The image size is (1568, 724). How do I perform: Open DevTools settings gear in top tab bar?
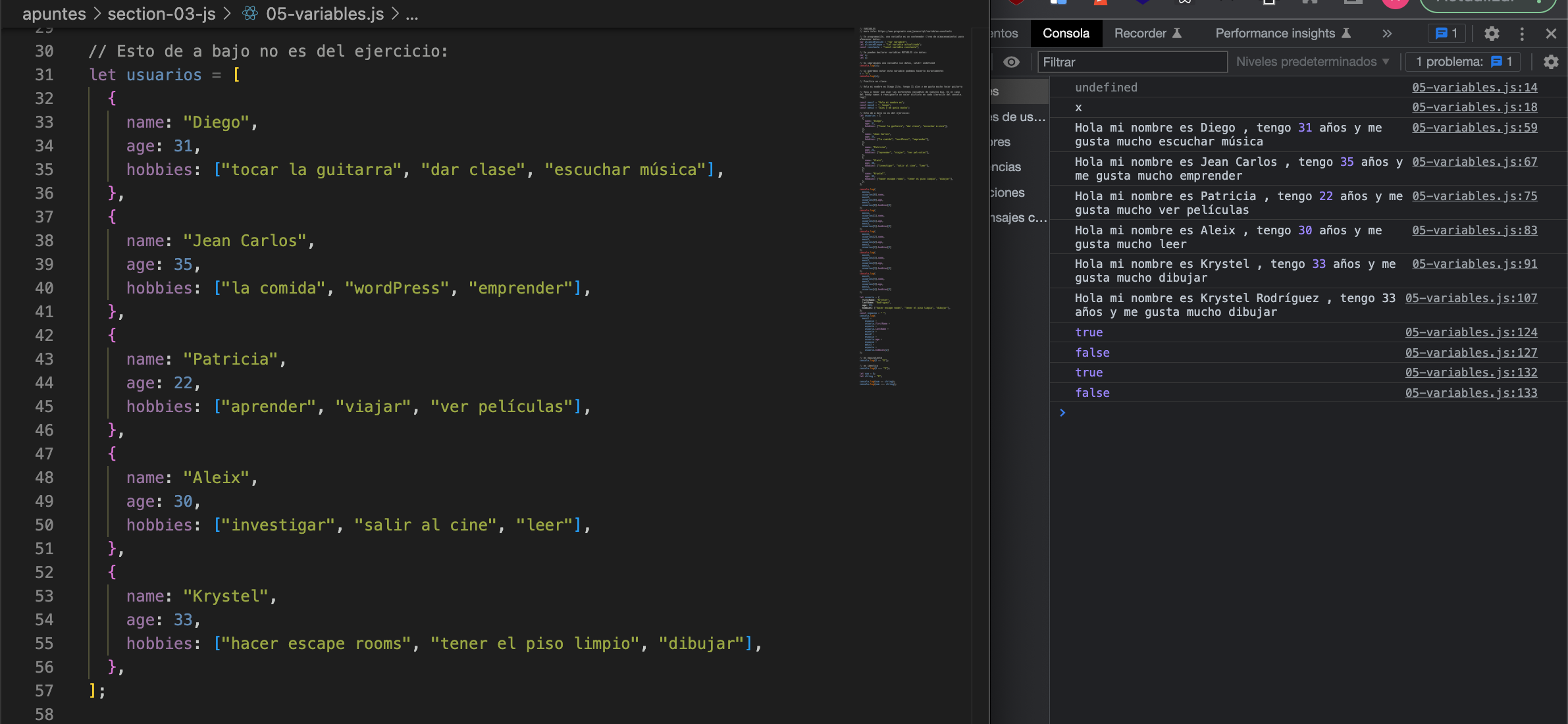[x=1492, y=34]
